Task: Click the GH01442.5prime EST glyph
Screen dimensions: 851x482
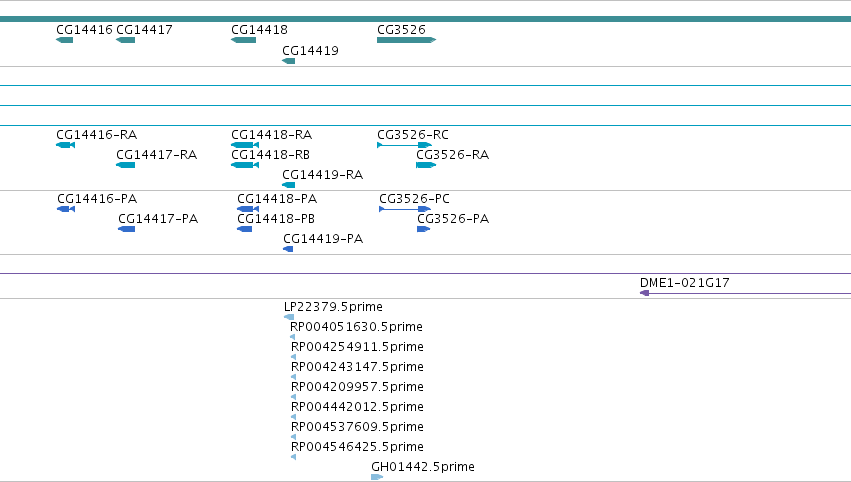Action: click(x=377, y=477)
